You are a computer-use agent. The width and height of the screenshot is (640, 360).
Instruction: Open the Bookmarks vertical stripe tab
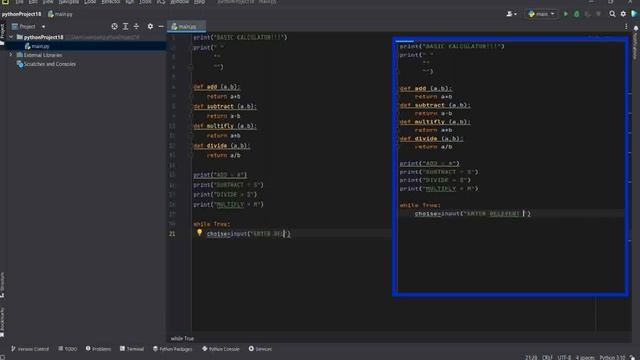(2, 322)
